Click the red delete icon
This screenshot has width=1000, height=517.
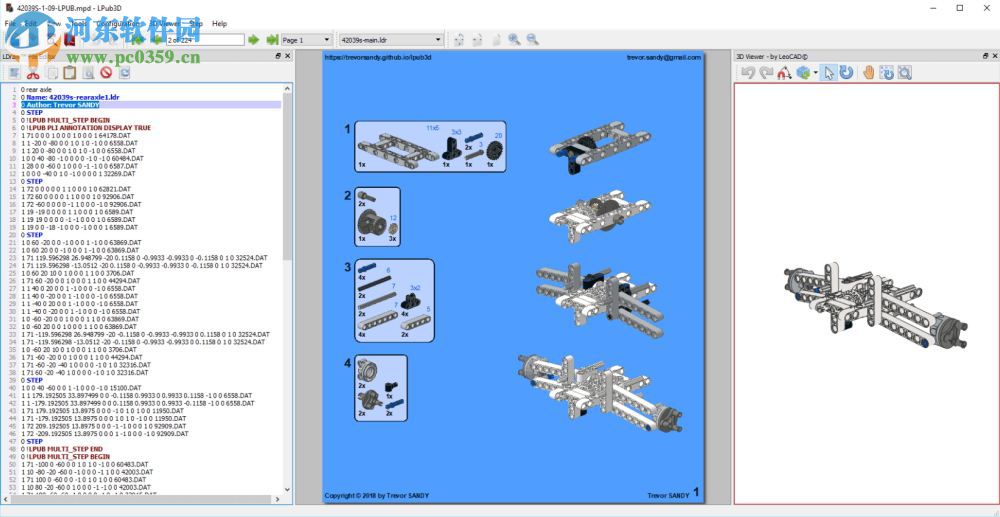point(106,73)
